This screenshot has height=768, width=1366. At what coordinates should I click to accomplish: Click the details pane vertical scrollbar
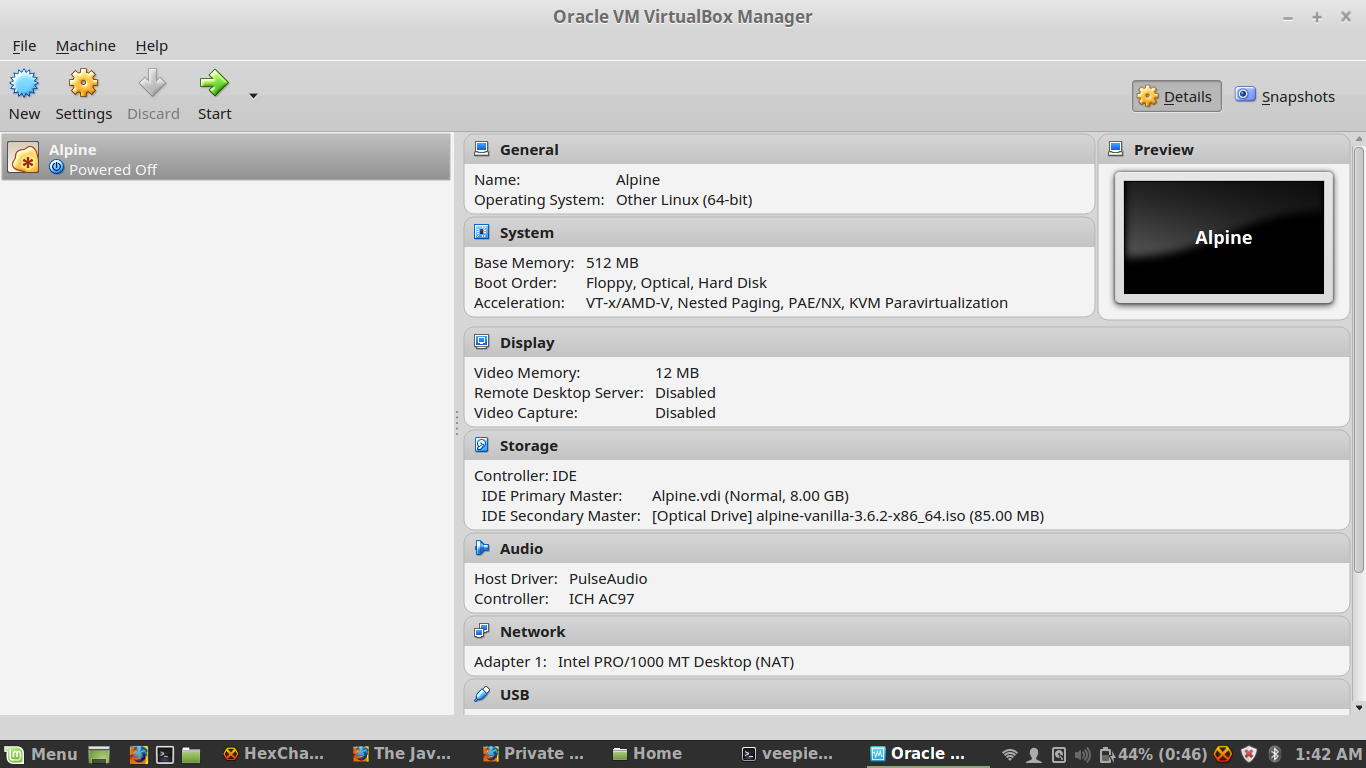pyautogui.click(x=1358, y=360)
